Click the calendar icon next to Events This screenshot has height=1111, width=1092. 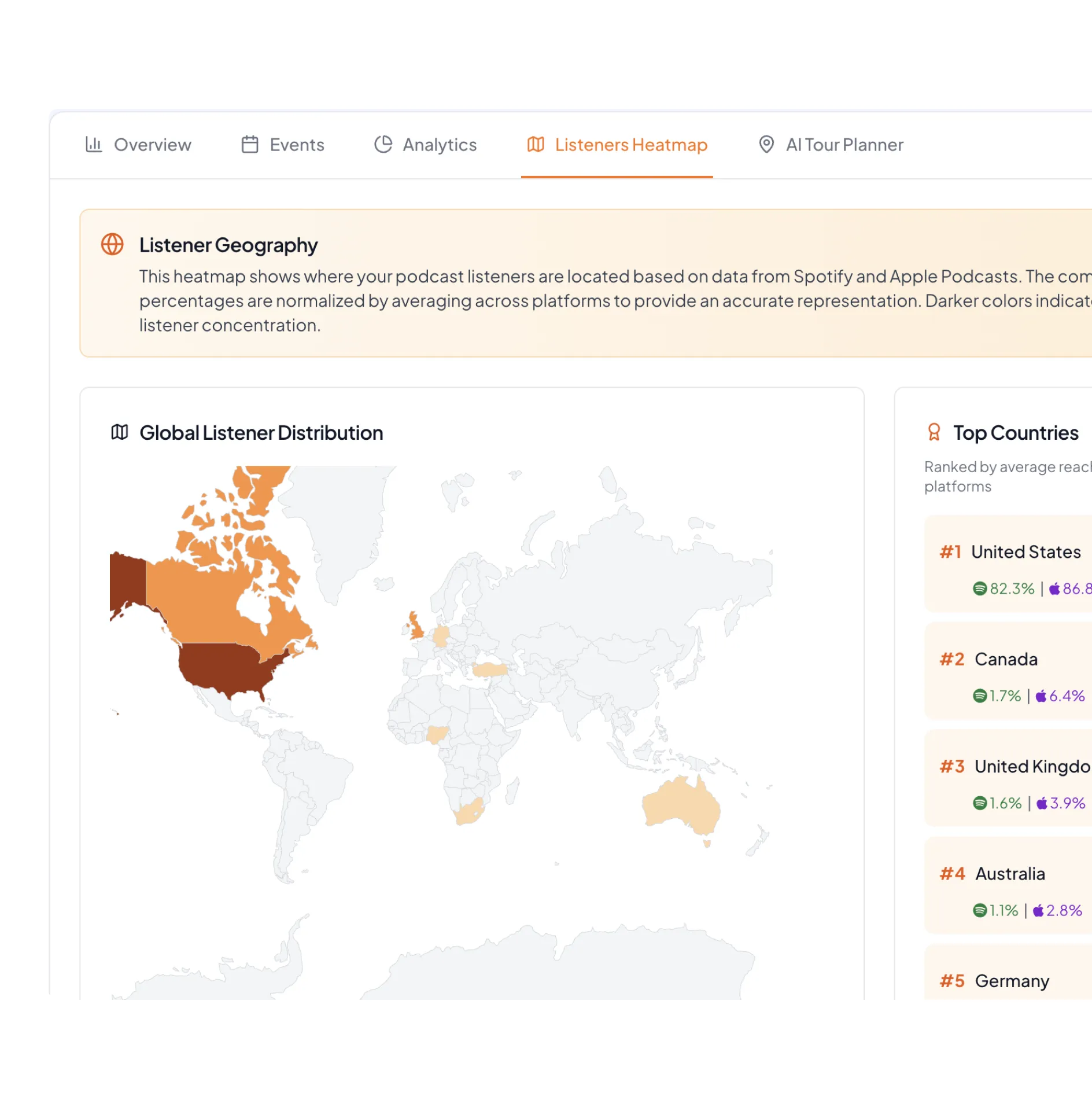[x=250, y=145]
